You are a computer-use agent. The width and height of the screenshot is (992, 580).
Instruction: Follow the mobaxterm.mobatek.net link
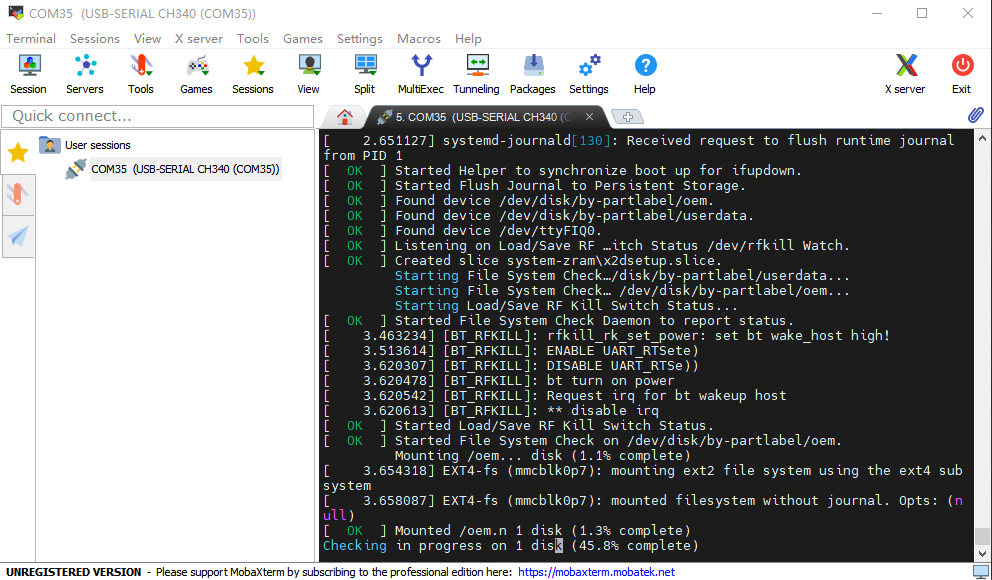pyautogui.click(x=597, y=572)
